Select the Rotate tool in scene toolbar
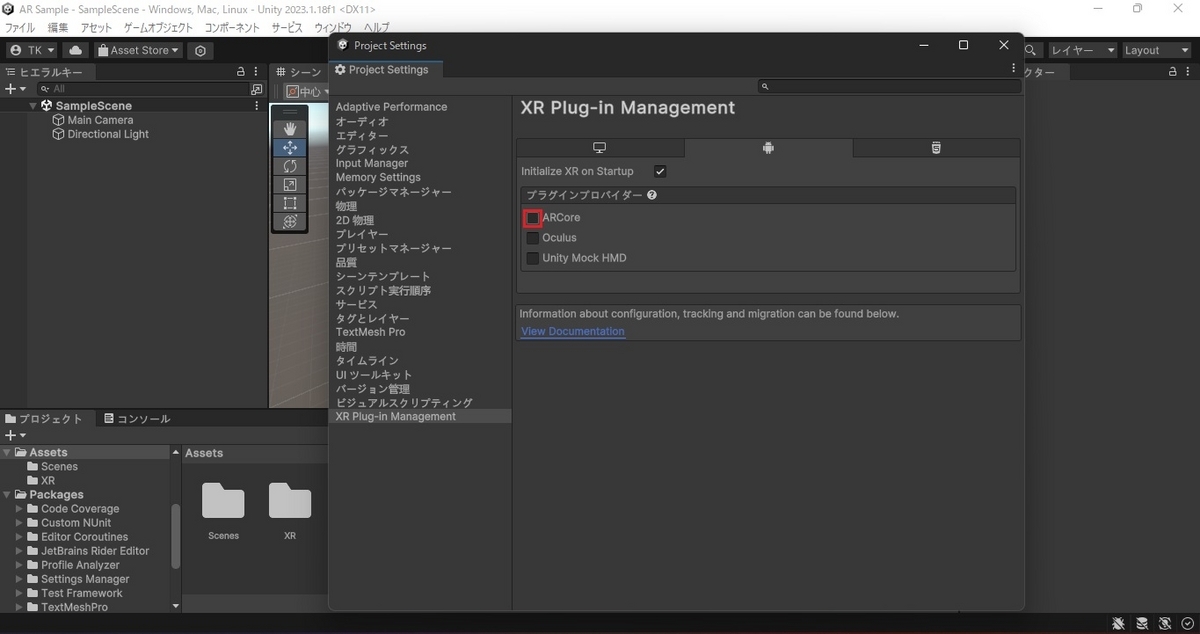The image size is (1200, 634). click(290, 166)
